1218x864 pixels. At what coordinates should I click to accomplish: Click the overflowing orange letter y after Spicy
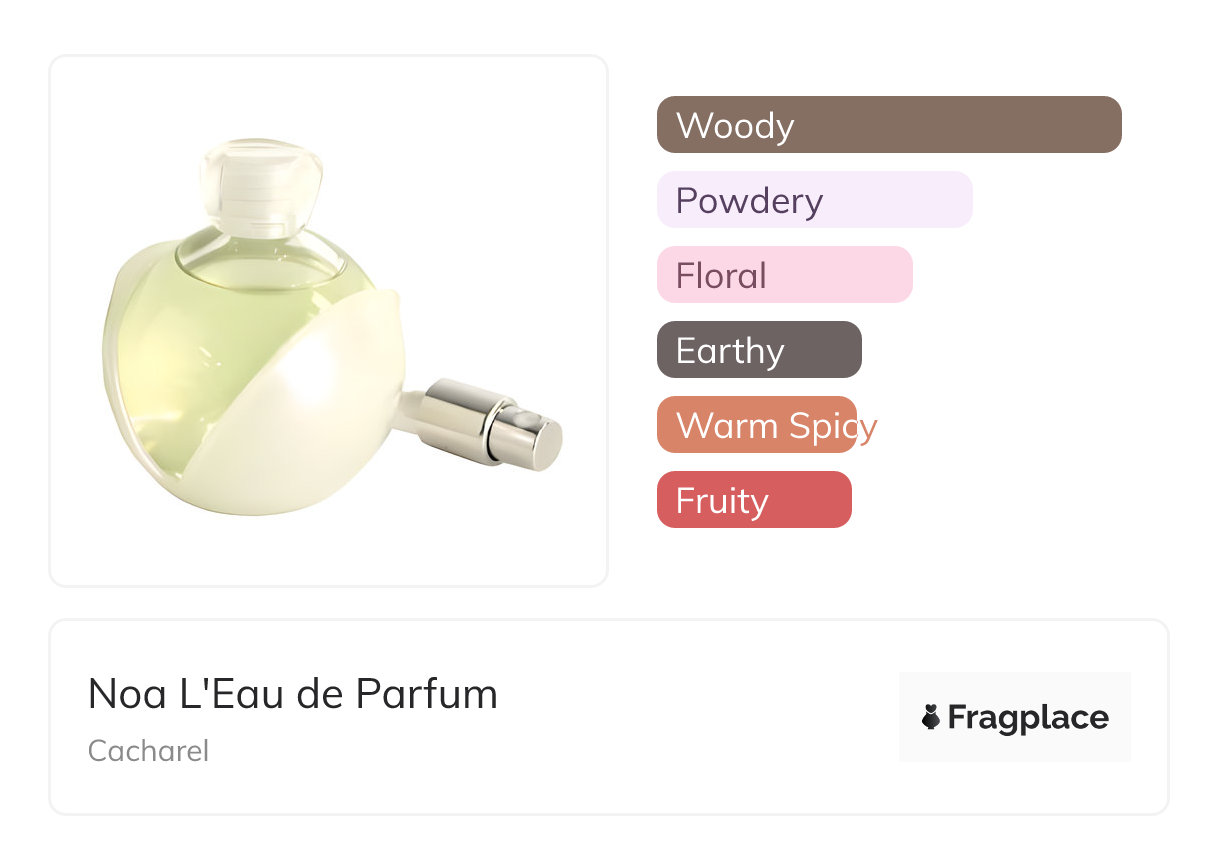868,428
